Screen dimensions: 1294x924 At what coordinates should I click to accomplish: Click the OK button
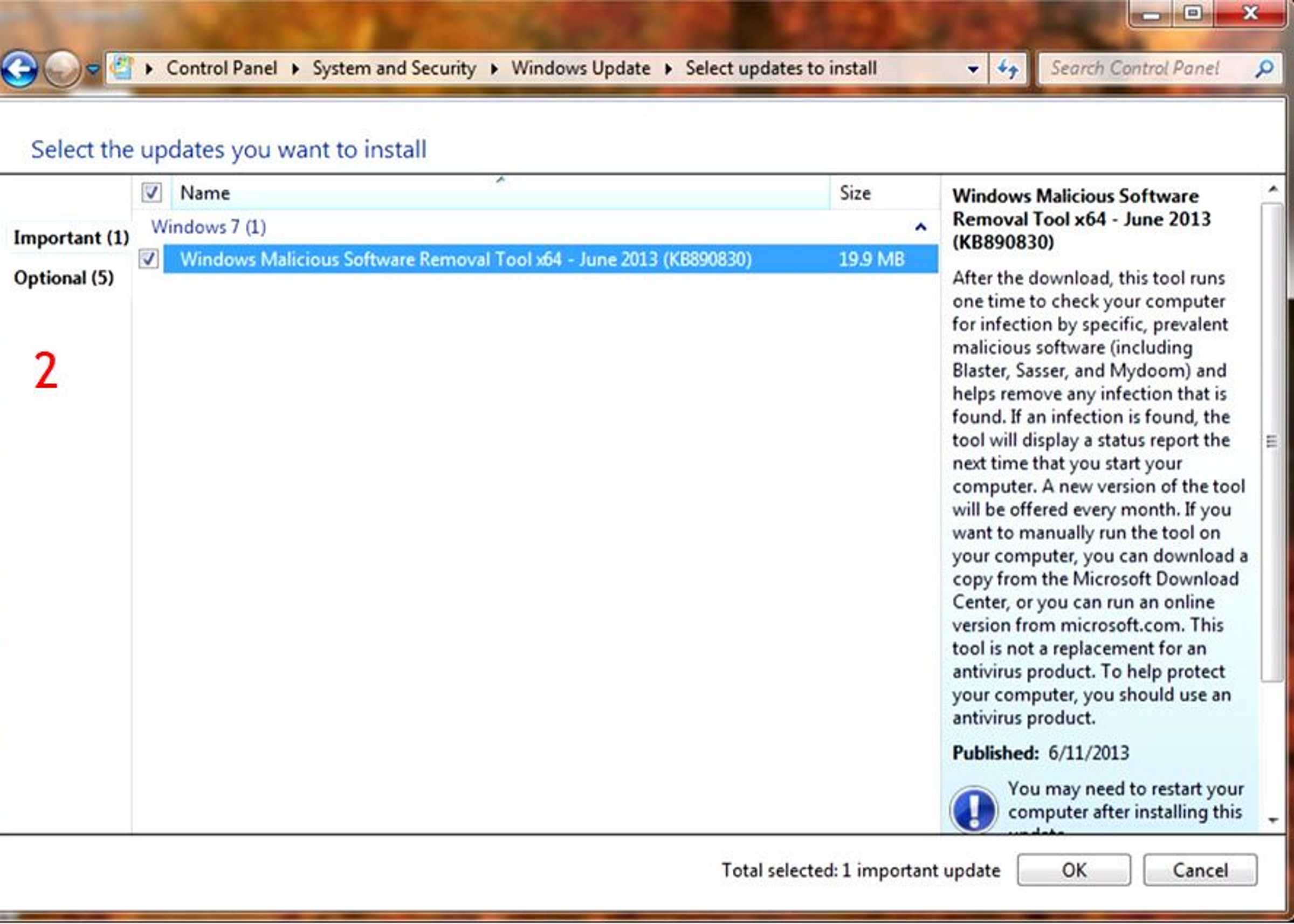point(1074,870)
